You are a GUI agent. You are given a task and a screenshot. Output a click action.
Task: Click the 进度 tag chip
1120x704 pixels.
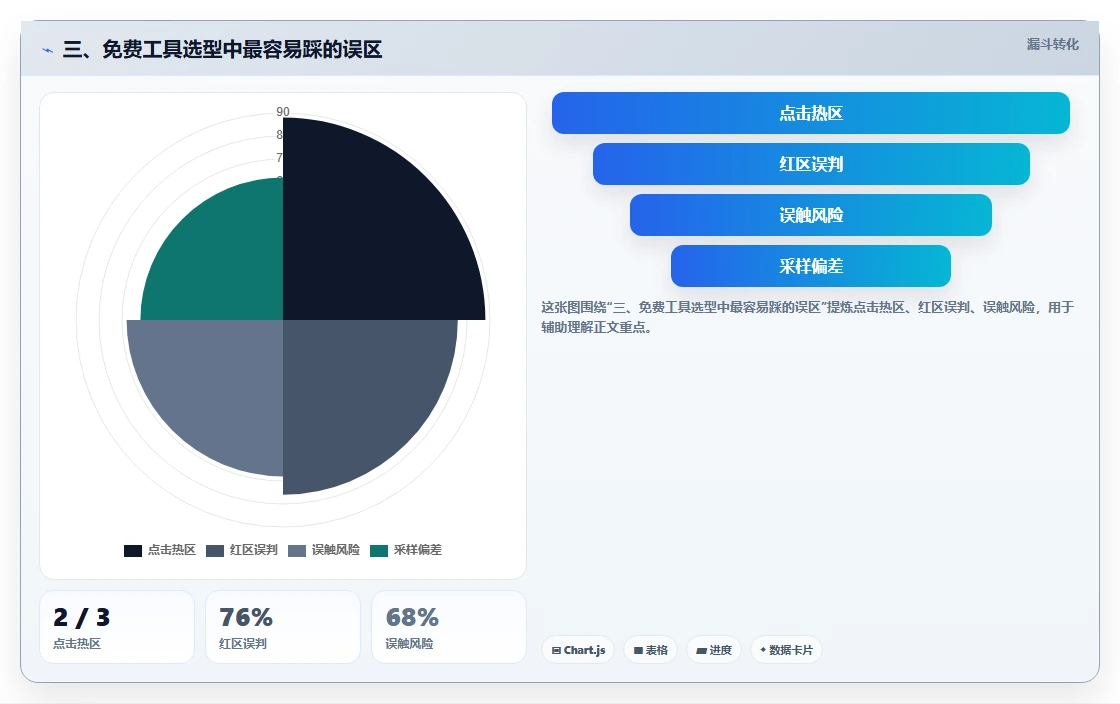coord(714,650)
